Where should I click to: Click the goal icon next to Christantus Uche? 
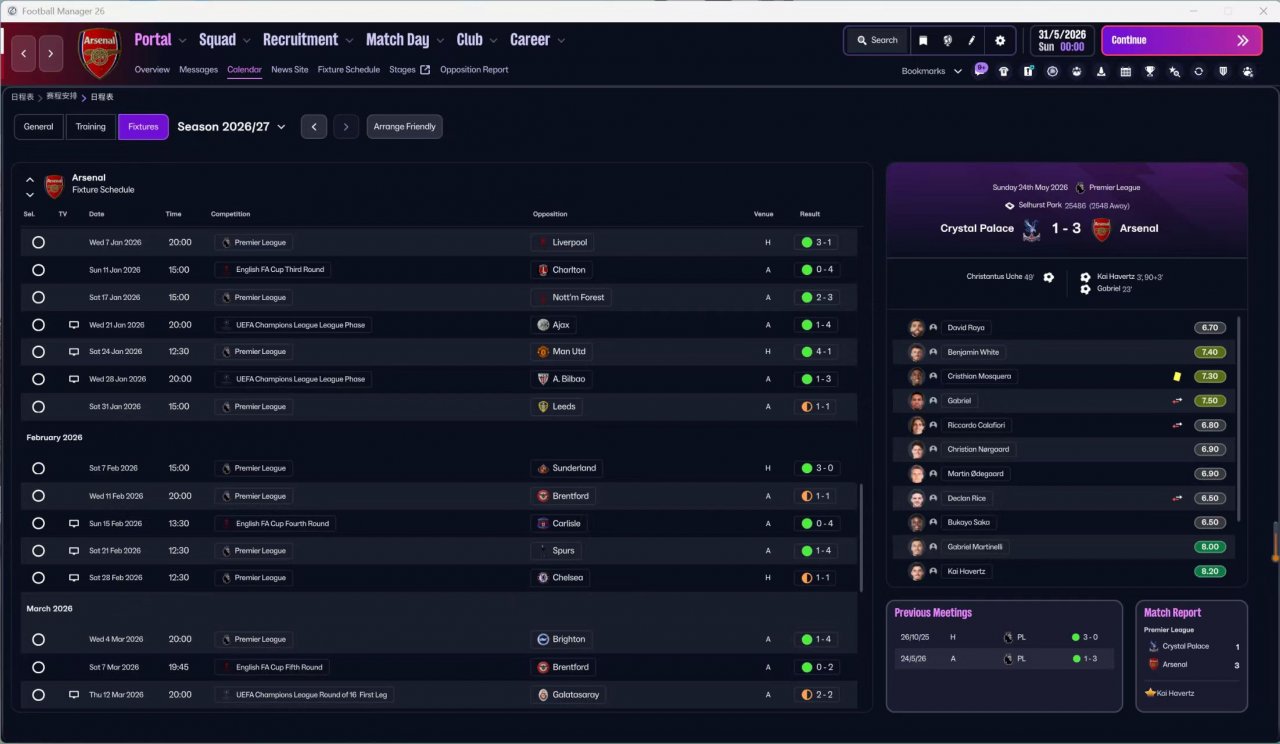pos(1048,277)
